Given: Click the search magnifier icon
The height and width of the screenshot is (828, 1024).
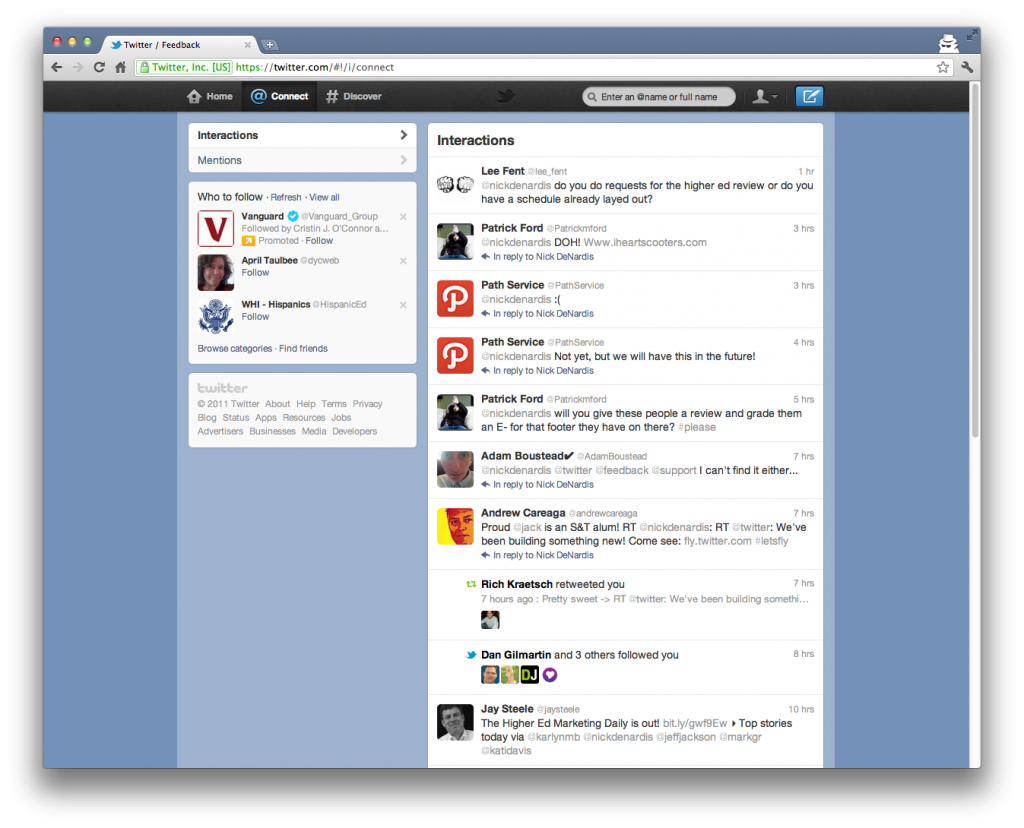Looking at the screenshot, I should coord(592,97).
